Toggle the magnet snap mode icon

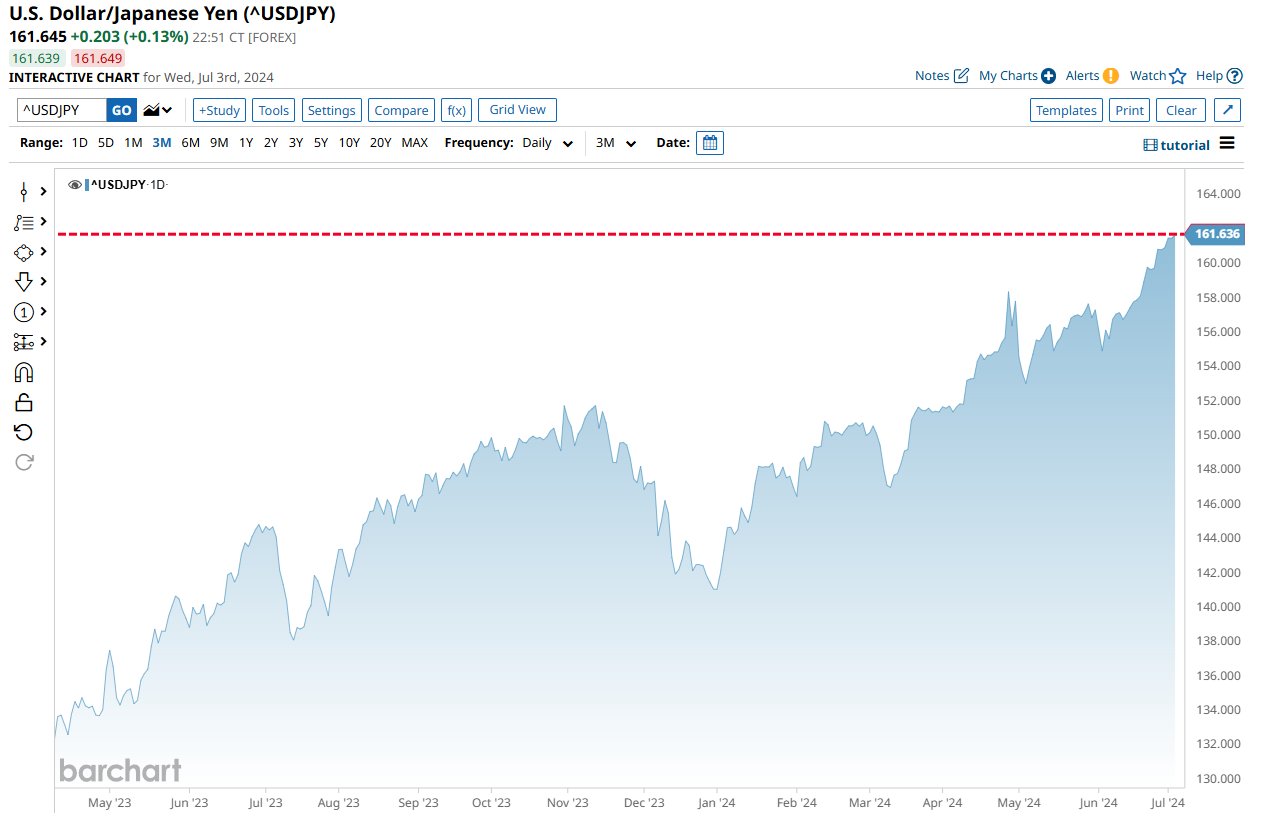tap(24, 372)
